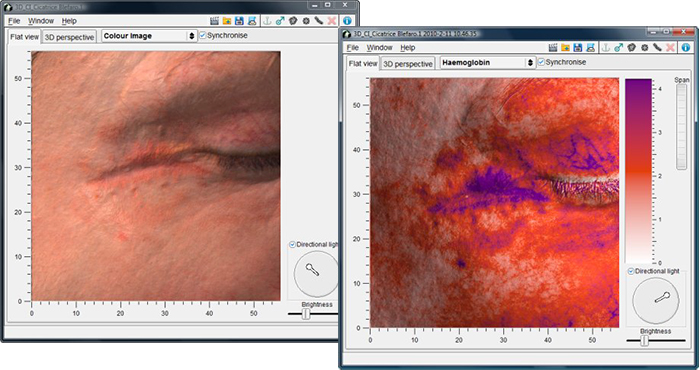Toggle Directional light checkbox in Colour Image window
This screenshot has width=700, height=370.
point(292,245)
